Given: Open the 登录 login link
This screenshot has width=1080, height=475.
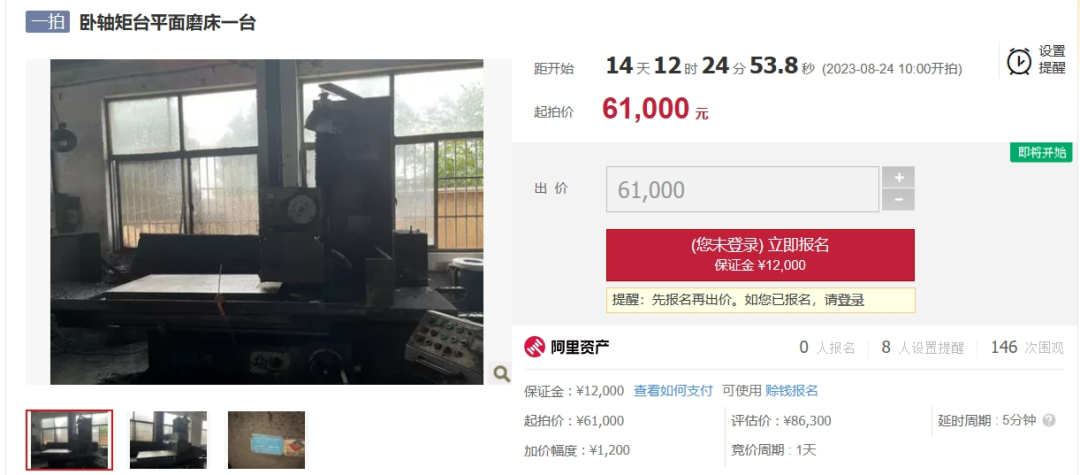Looking at the screenshot, I should pyautogui.click(x=851, y=300).
